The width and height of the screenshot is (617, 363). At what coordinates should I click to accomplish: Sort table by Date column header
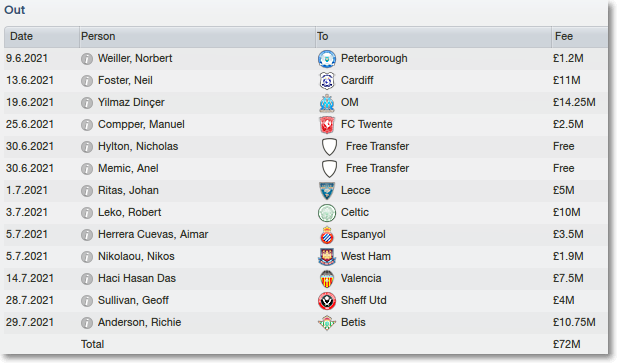click(42, 37)
